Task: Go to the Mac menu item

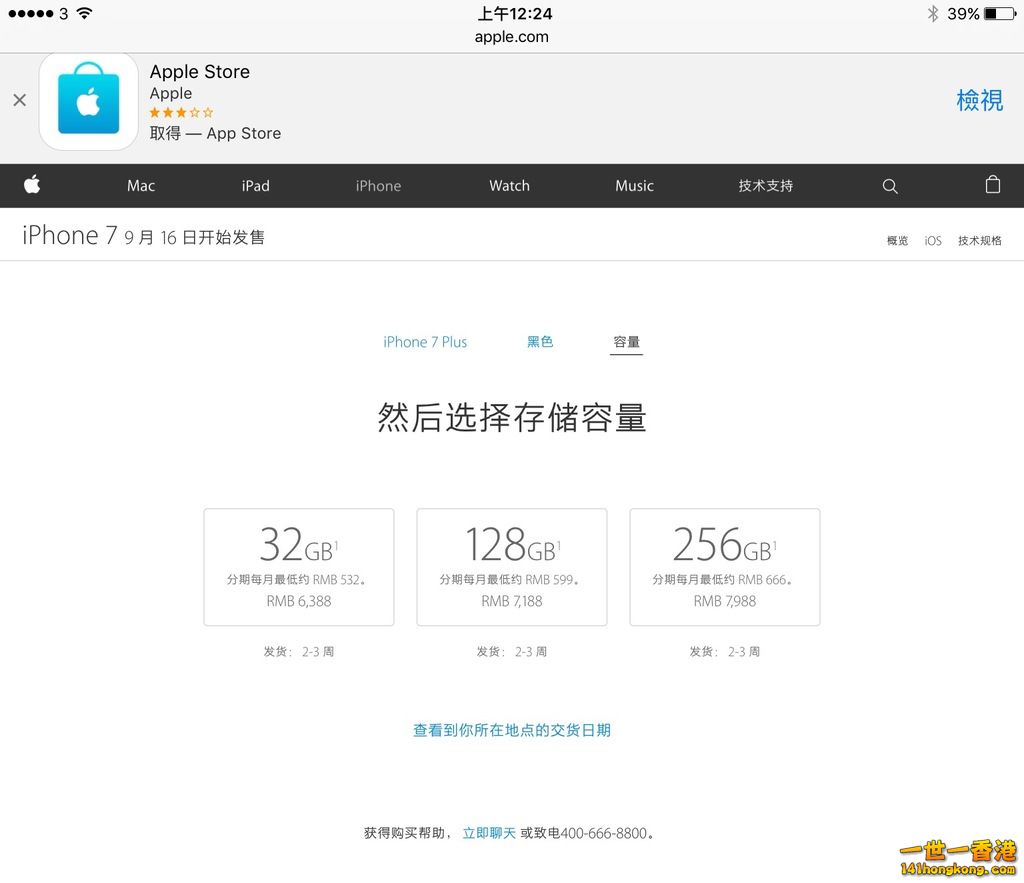Action: (141, 186)
